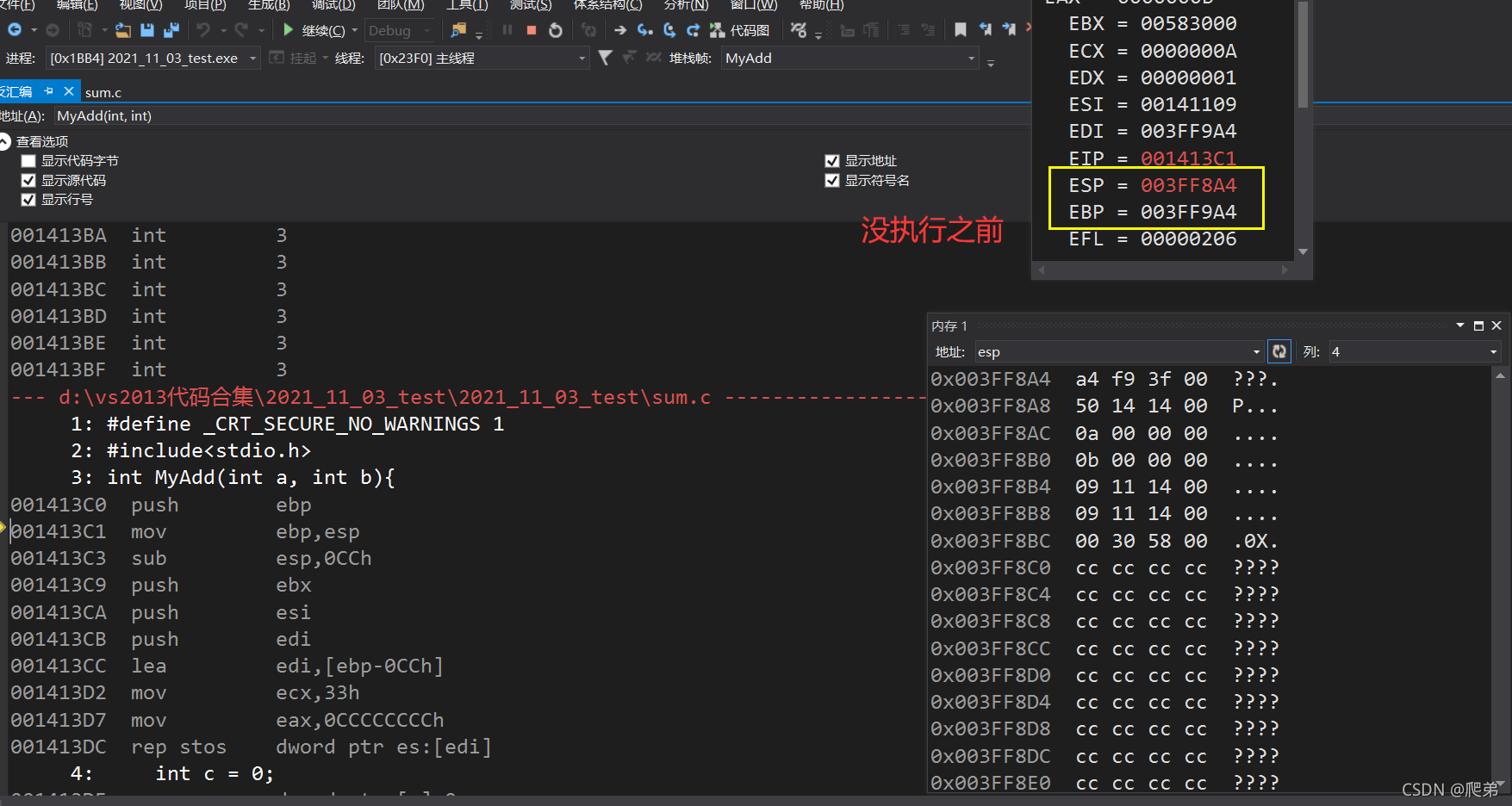Open the undo history dropdown arrow

pos(222,30)
